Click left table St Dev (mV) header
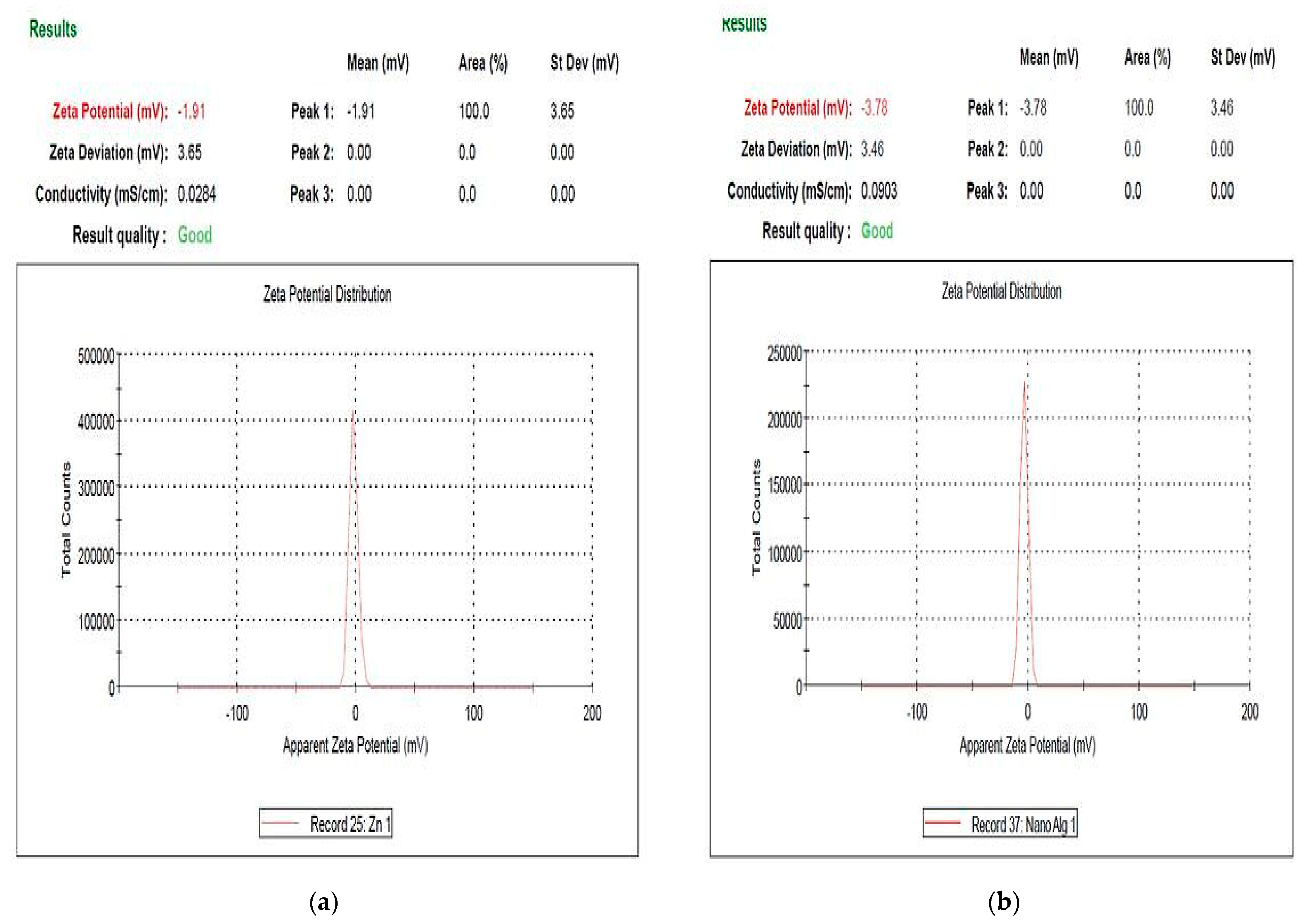Image resolution: width=1301 pixels, height=924 pixels. click(584, 63)
